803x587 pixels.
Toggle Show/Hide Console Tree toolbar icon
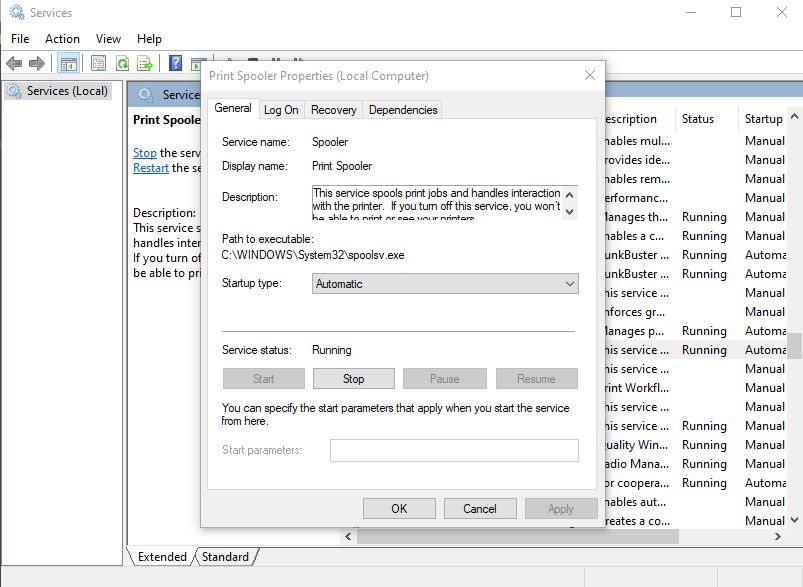tap(68, 64)
